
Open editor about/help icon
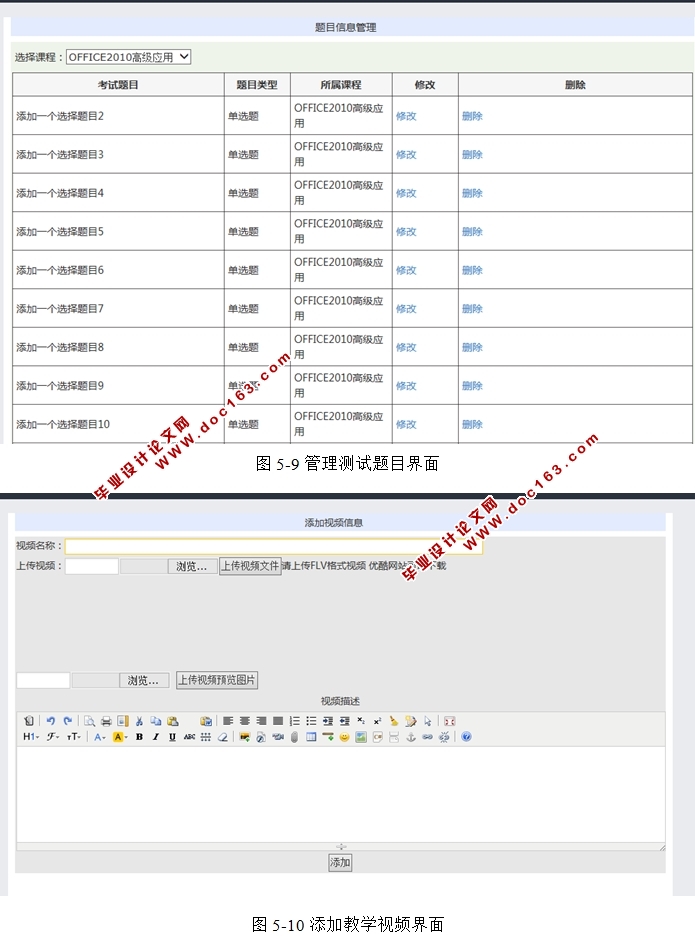[466, 737]
